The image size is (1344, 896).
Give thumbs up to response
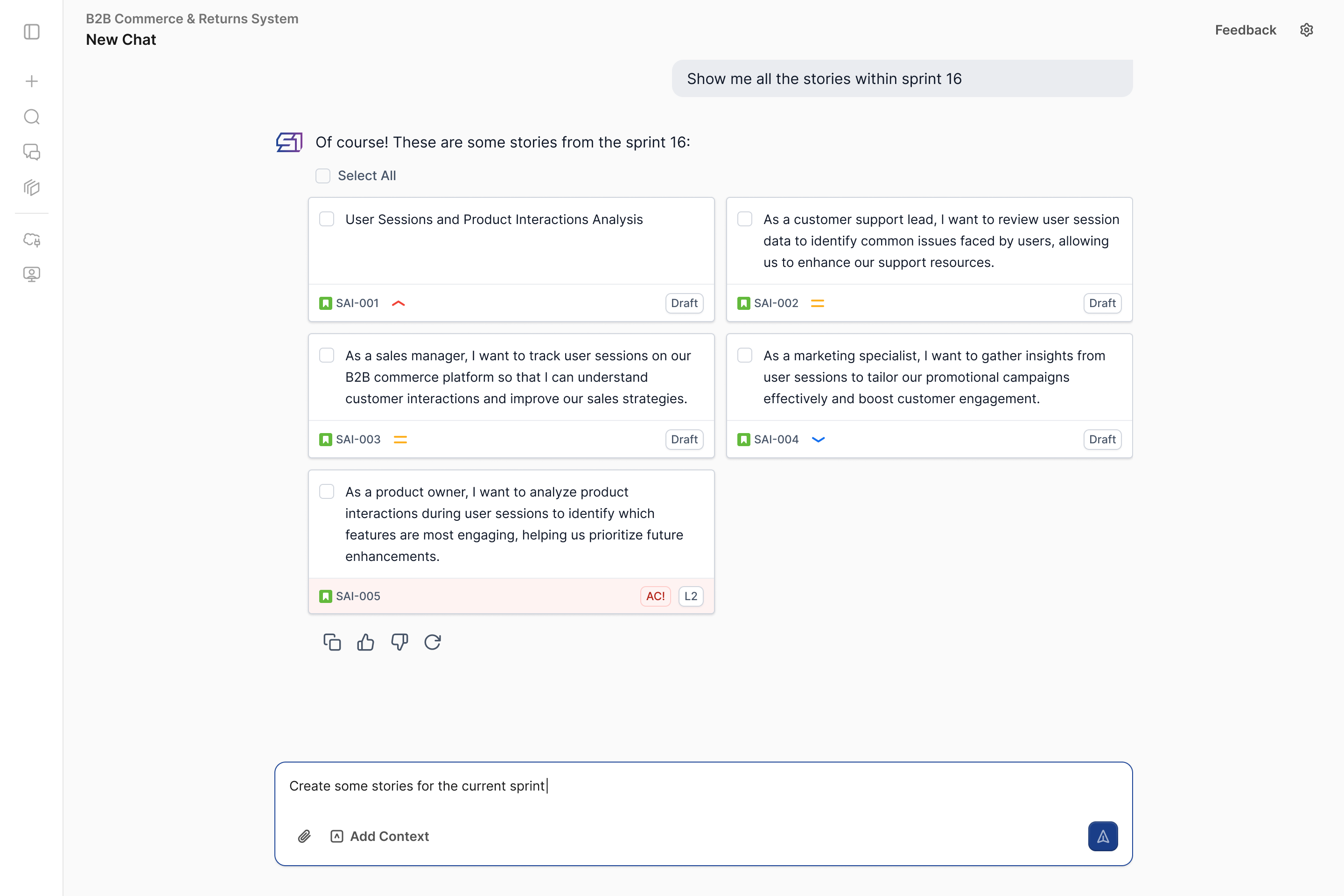(366, 642)
